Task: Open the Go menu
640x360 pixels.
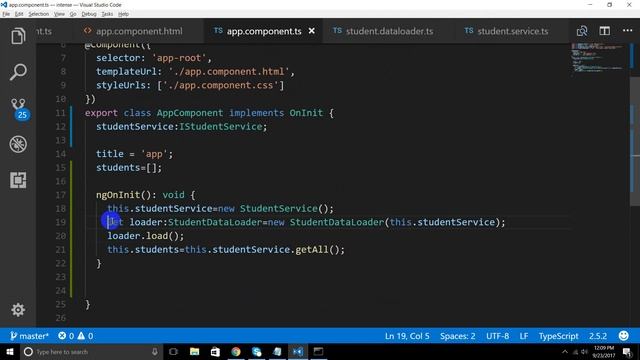Action: pyautogui.click(x=73, y=14)
